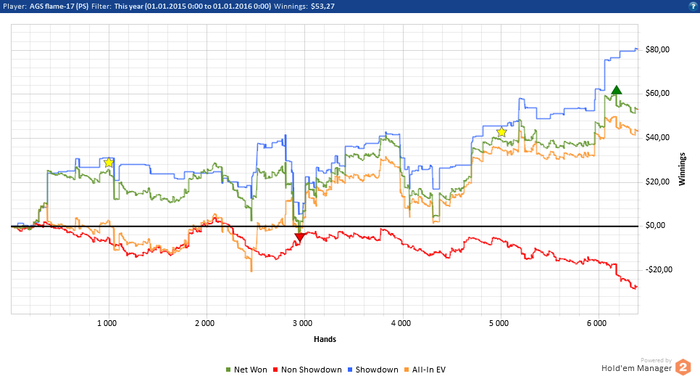Click the 4 000 hands axis label
Screen dimensions: 700x379
coord(401,323)
